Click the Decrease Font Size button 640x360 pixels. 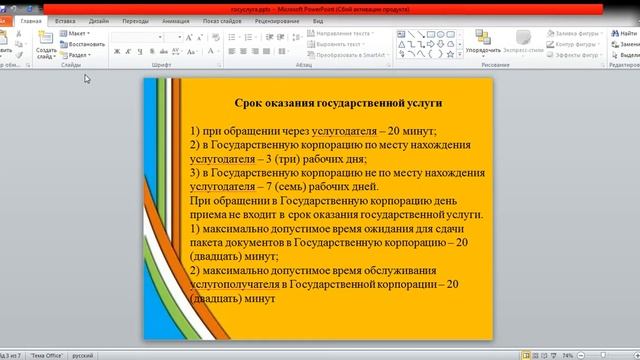[200, 38]
